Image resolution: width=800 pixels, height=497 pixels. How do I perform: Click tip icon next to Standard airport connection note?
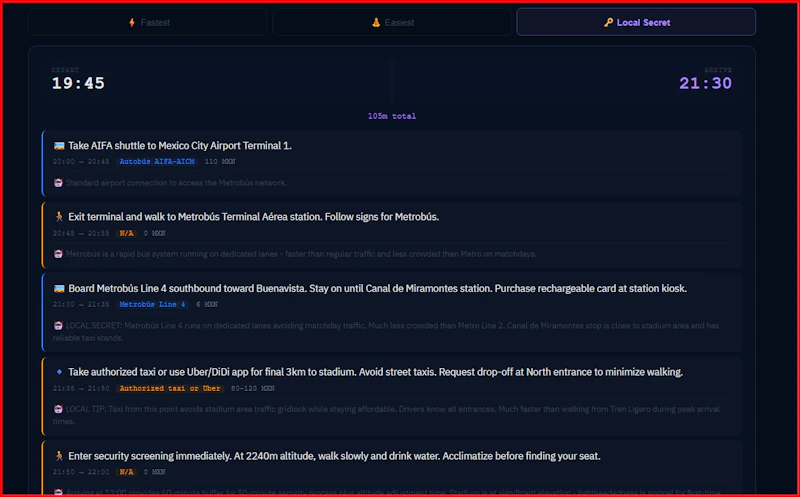(x=58, y=183)
